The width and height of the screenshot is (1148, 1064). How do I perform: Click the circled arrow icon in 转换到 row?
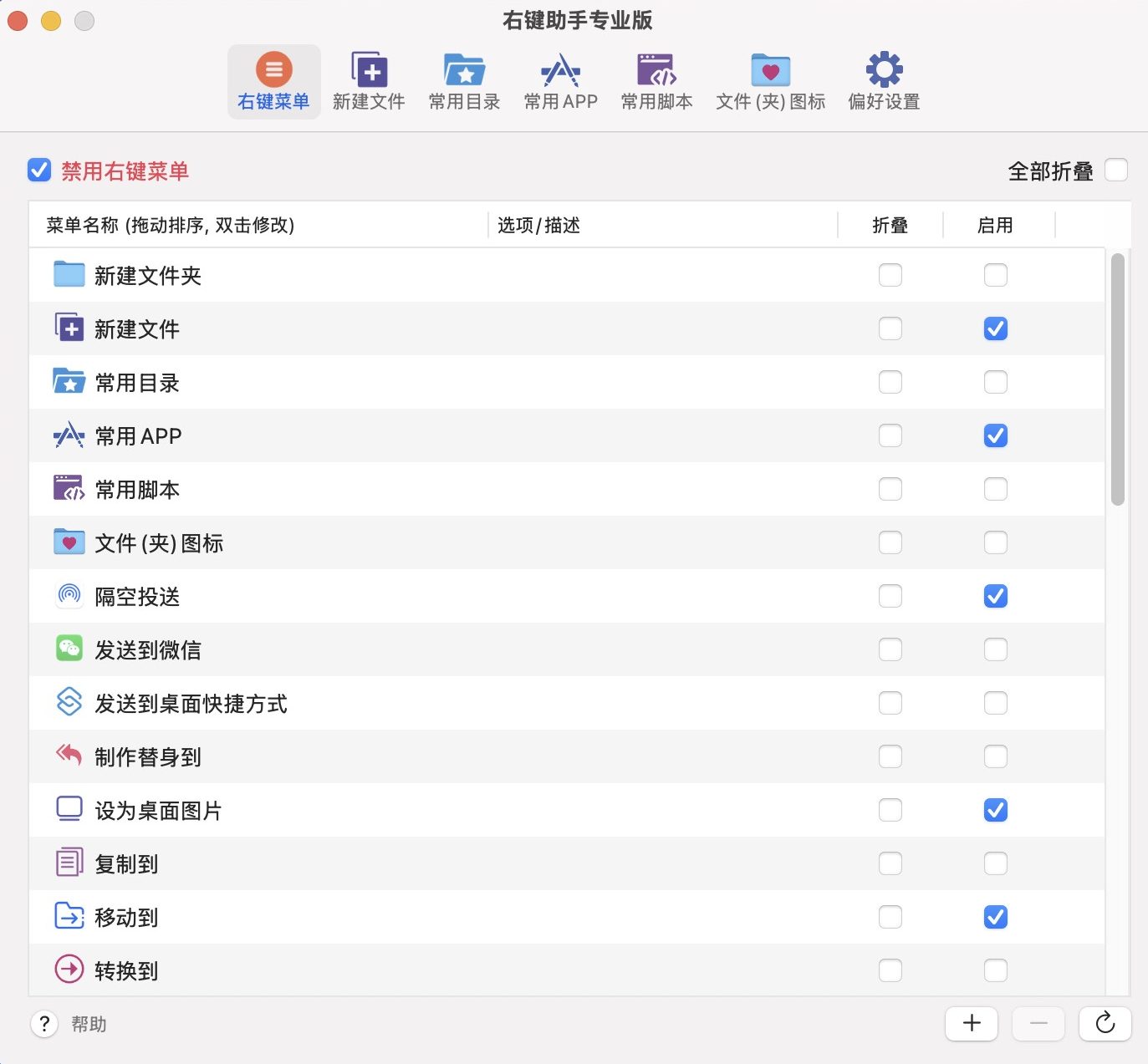69,969
